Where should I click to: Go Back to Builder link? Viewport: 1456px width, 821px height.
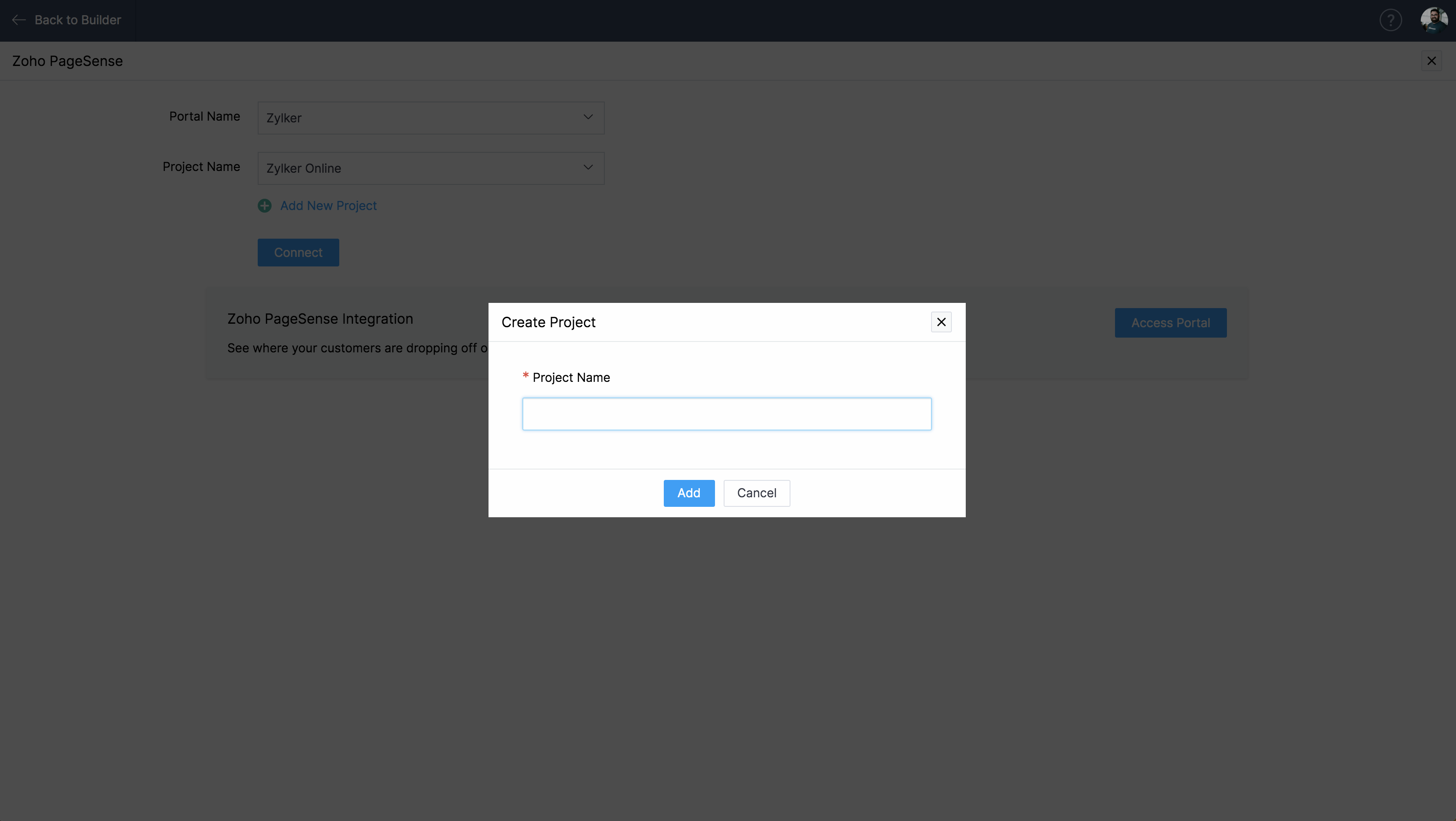(78, 20)
